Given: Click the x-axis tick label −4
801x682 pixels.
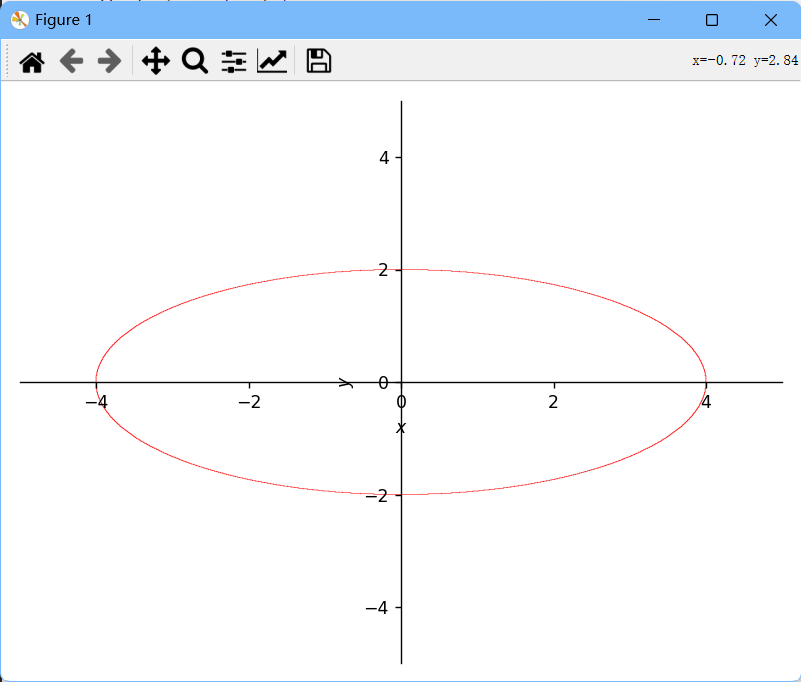Looking at the screenshot, I should pyautogui.click(x=97, y=403).
